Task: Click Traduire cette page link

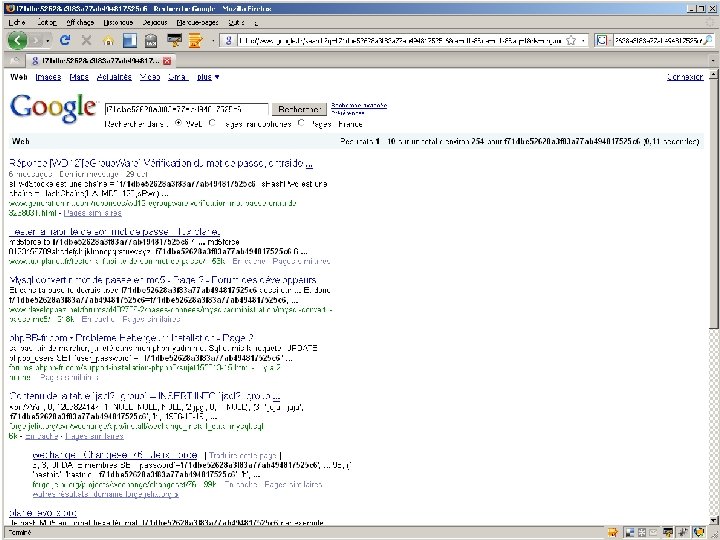Action: [x=242, y=455]
